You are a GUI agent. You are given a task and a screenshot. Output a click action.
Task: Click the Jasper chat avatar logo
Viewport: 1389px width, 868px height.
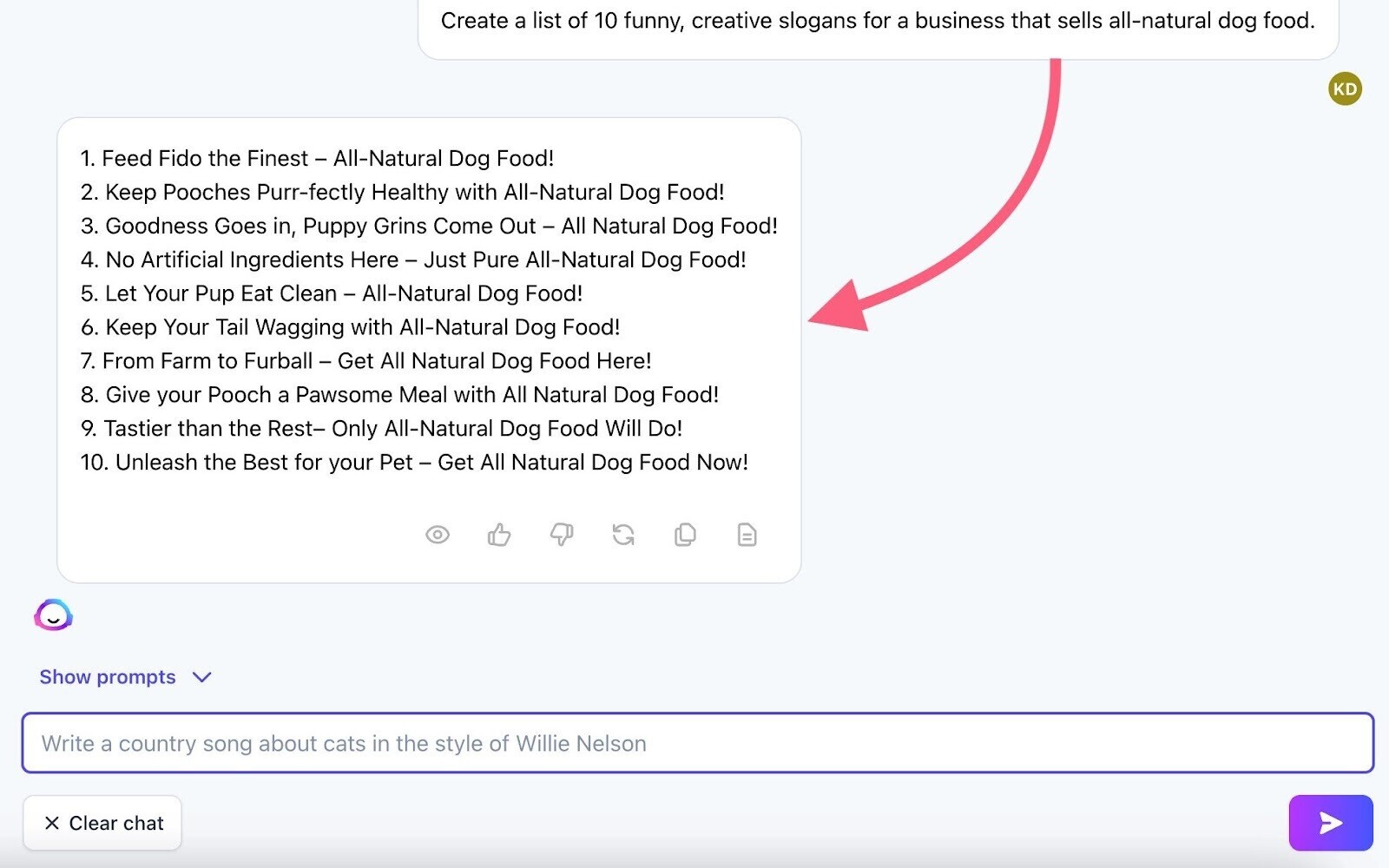(x=53, y=615)
